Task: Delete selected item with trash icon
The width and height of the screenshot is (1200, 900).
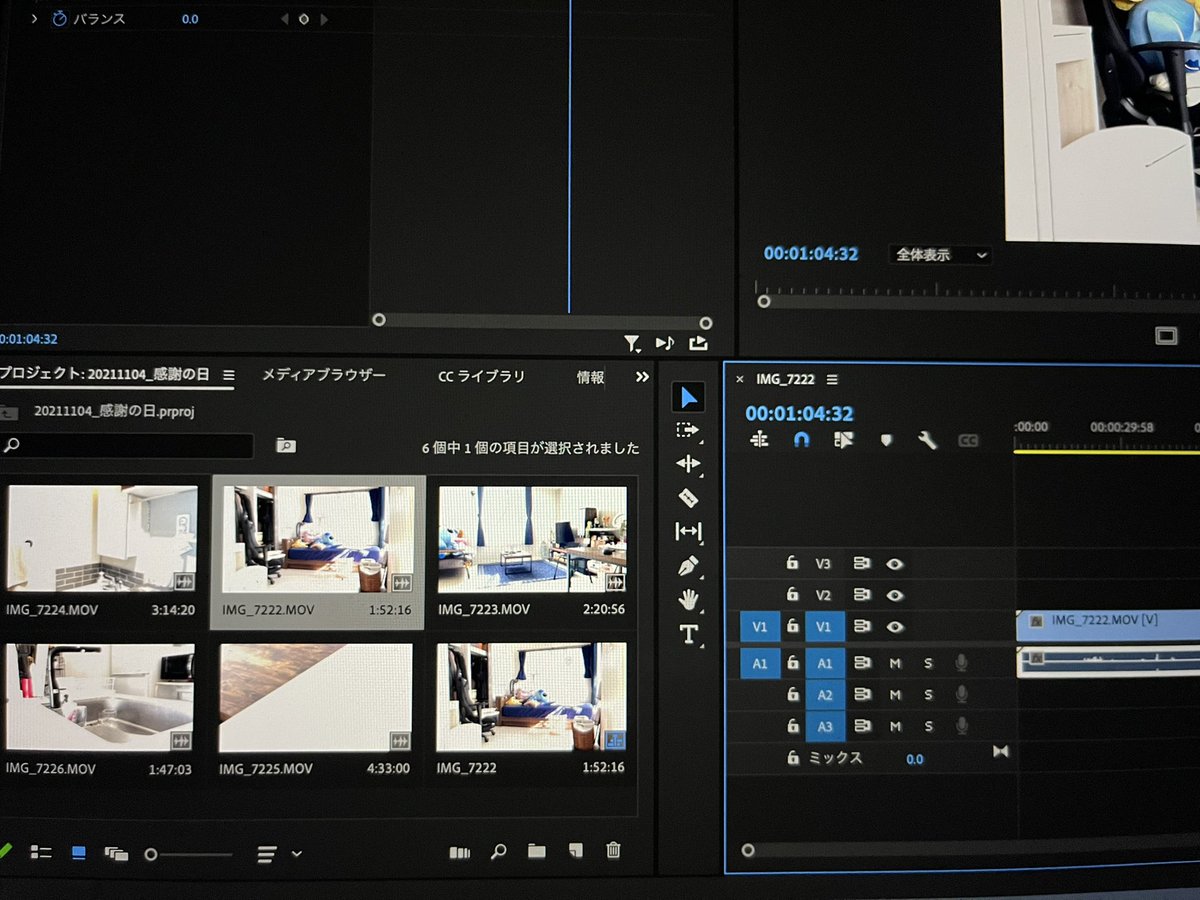Action: click(x=613, y=850)
